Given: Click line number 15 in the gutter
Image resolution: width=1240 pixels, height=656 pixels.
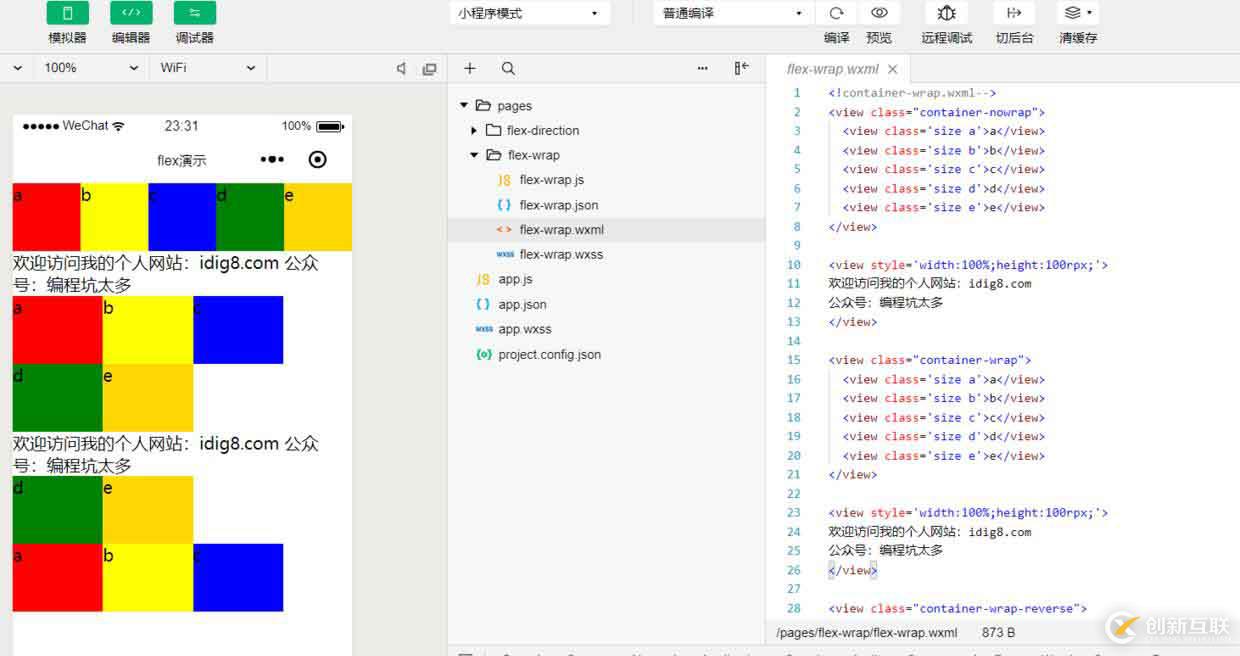Looking at the screenshot, I should 794,360.
